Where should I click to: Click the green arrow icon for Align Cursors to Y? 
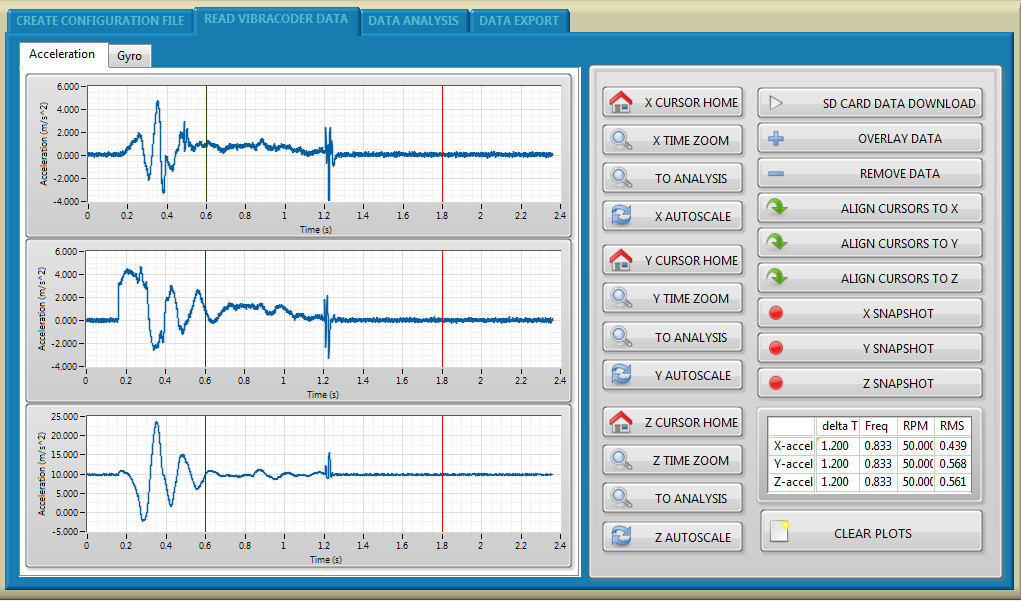coord(776,243)
